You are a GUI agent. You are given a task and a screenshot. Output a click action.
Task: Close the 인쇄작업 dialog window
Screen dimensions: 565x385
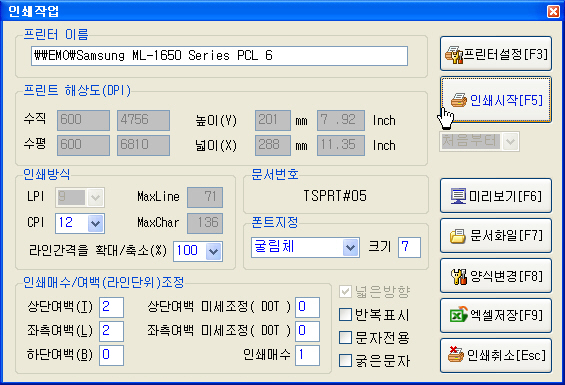click(x=553, y=12)
